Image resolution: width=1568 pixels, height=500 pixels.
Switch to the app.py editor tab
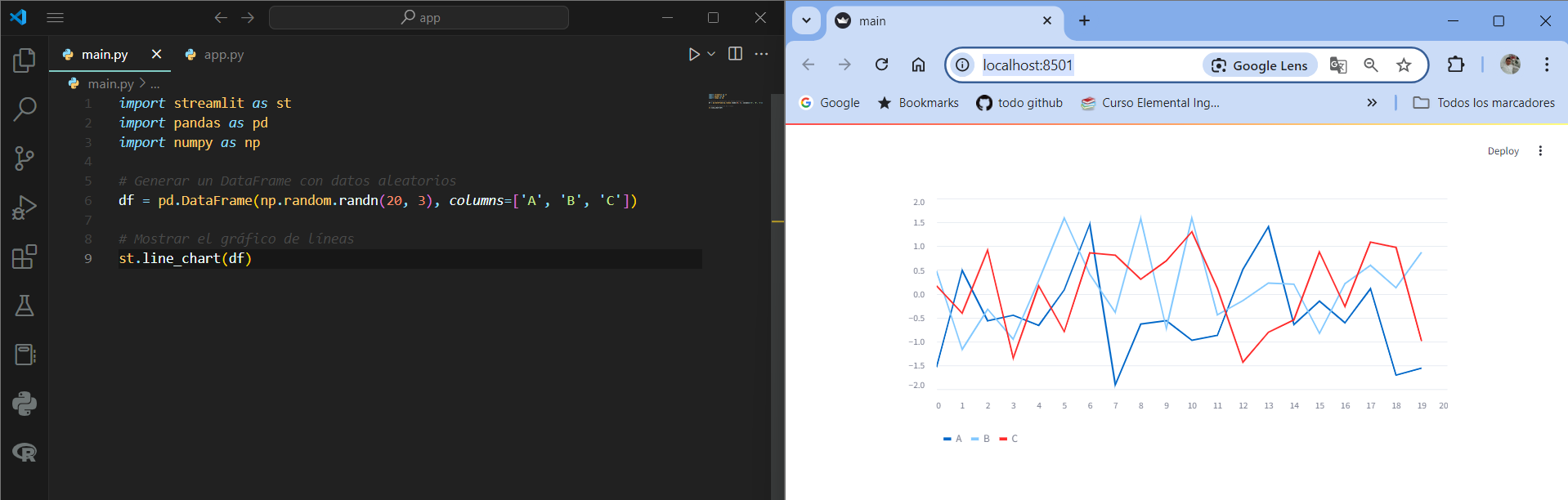point(215,55)
